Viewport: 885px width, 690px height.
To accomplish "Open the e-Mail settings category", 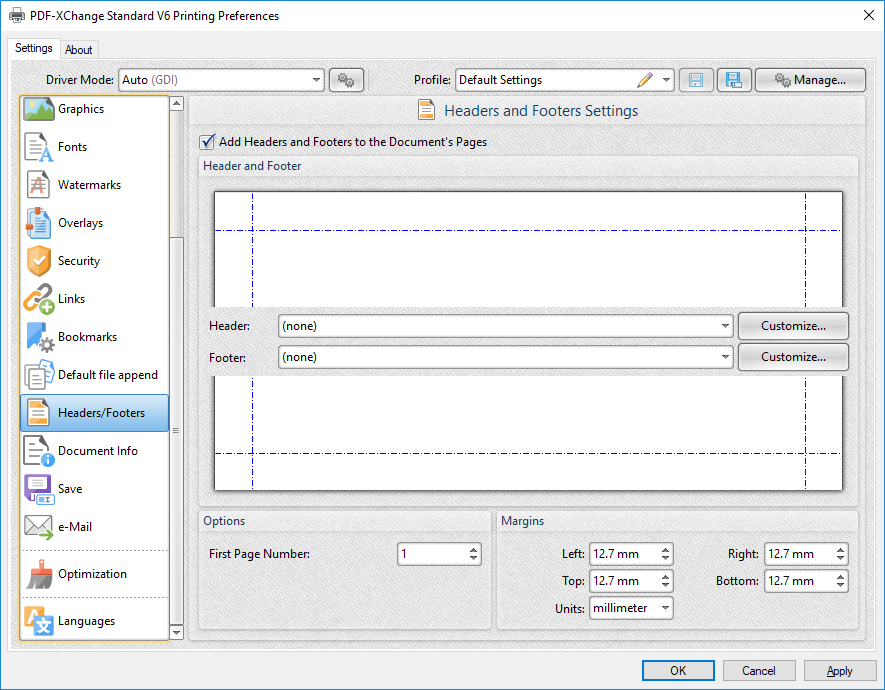I will tap(94, 527).
